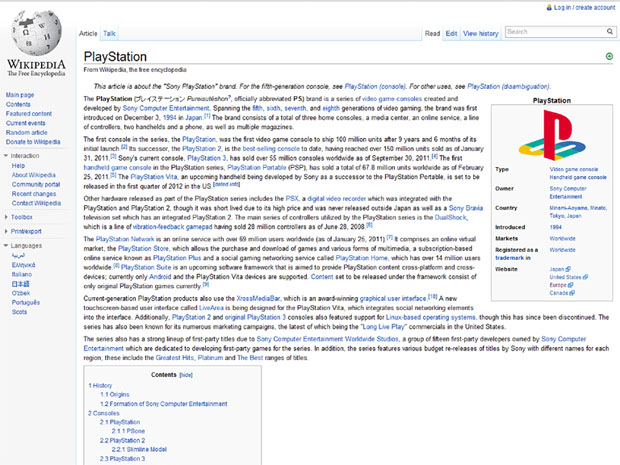Click the Search input field
The width and height of the screenshot is (620, 465).
556,32
